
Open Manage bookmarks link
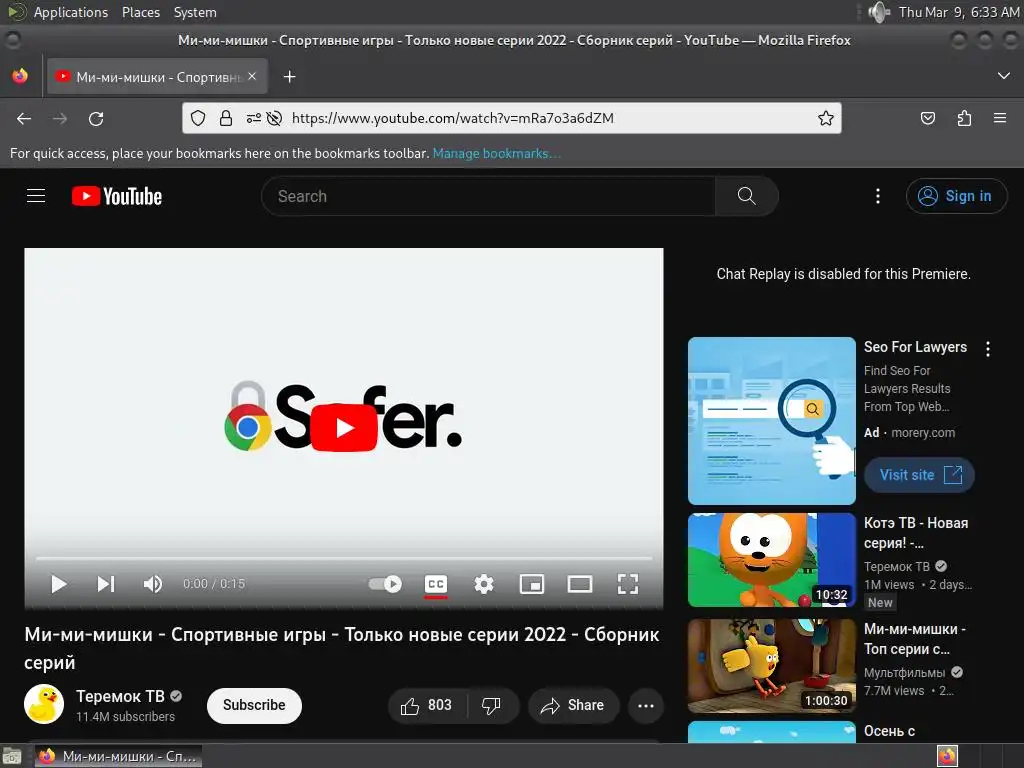click(x=496, y=153)
